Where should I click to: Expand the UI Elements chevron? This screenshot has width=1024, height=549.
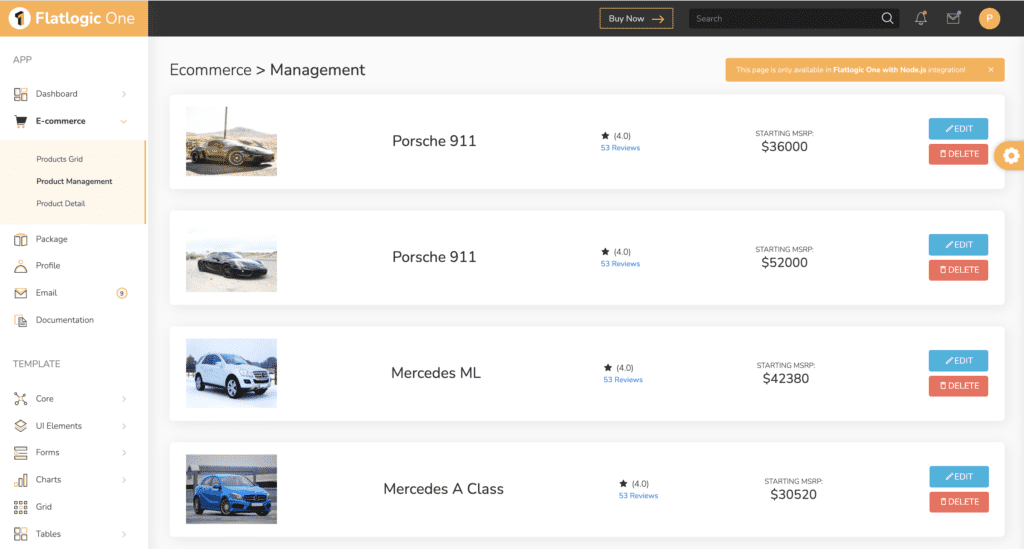(x=123, y=426)
